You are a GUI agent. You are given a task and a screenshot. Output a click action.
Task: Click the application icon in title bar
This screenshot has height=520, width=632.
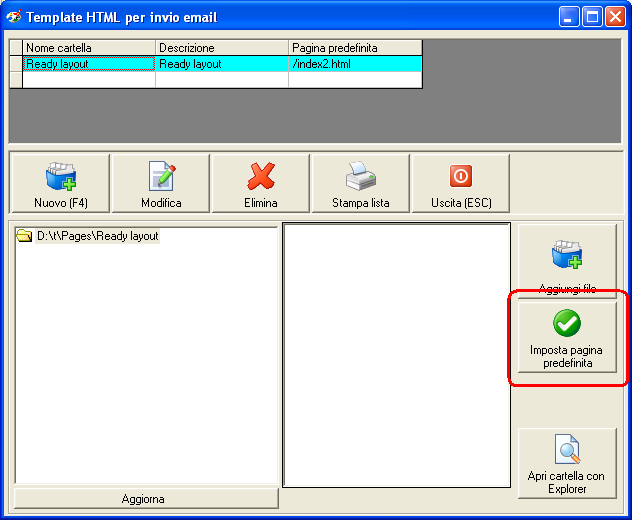click(13, 17)
